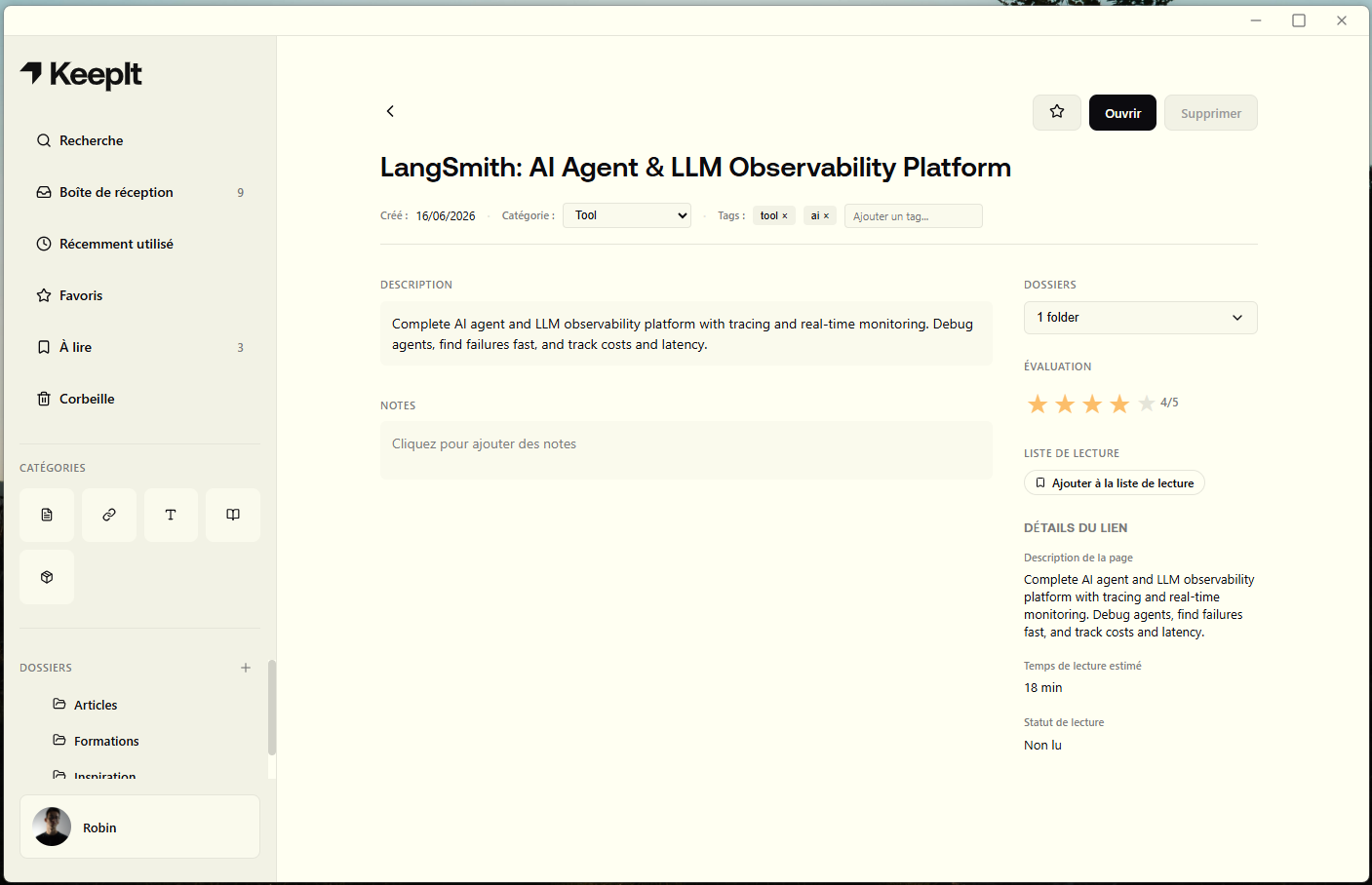Open the box/package category icon
The width and height of the screenshot is (1372, 885).
(47, 577)
